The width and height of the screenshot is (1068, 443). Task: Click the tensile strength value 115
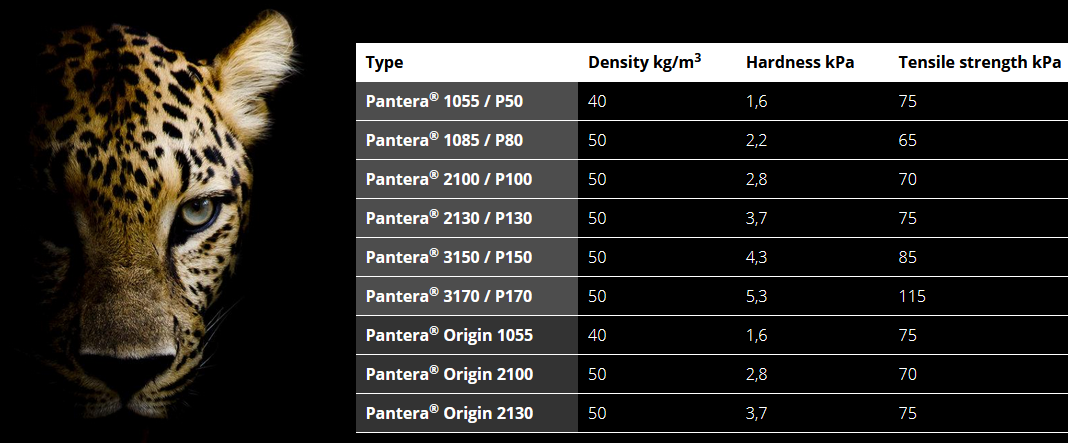(912, 297)
